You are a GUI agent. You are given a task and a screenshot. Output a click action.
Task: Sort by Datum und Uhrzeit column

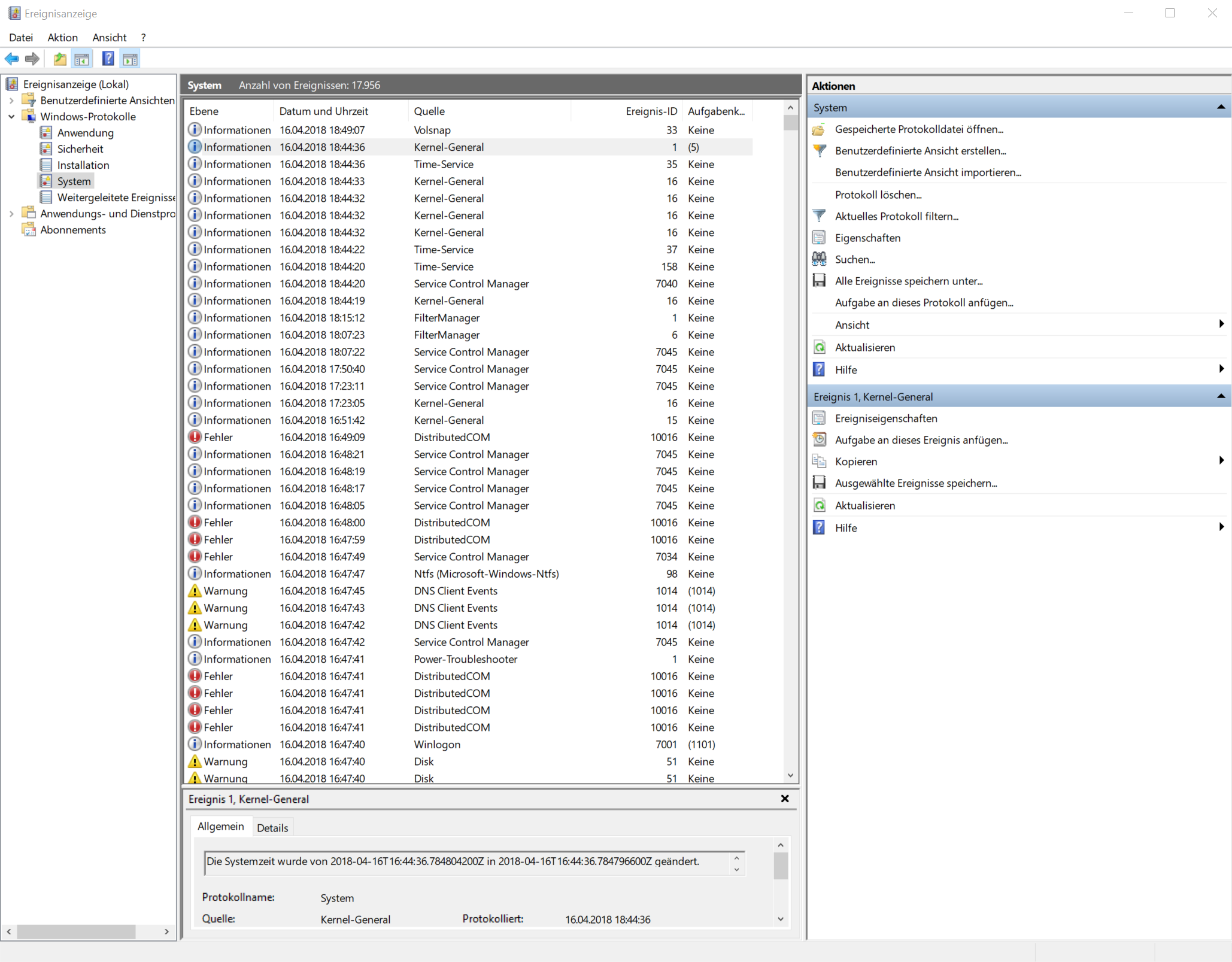(341, 111)
